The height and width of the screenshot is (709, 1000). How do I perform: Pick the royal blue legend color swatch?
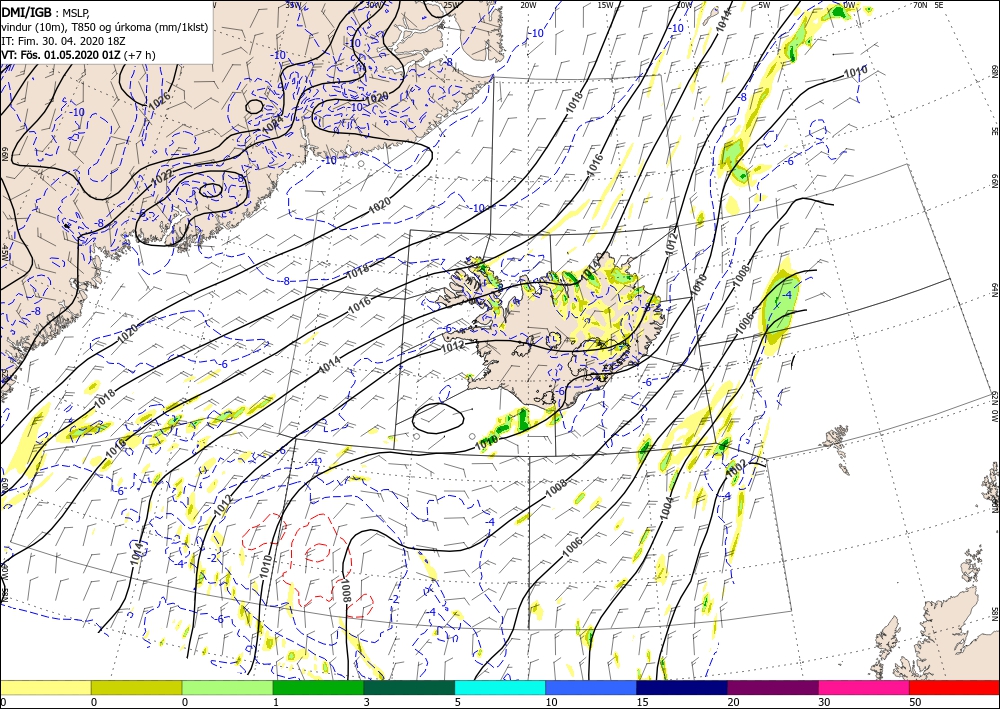pyautogui.click(x=591, y=687)
